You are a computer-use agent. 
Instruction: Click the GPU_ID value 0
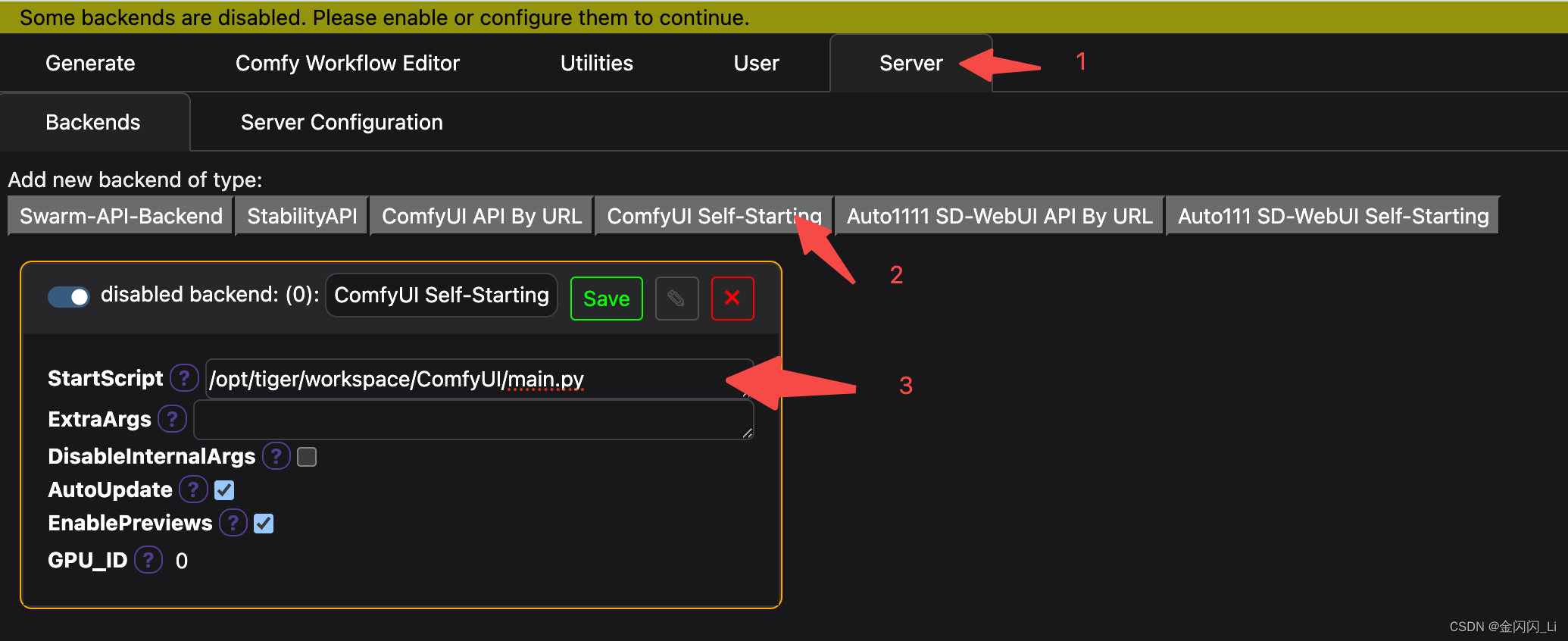tap(182, 561)
